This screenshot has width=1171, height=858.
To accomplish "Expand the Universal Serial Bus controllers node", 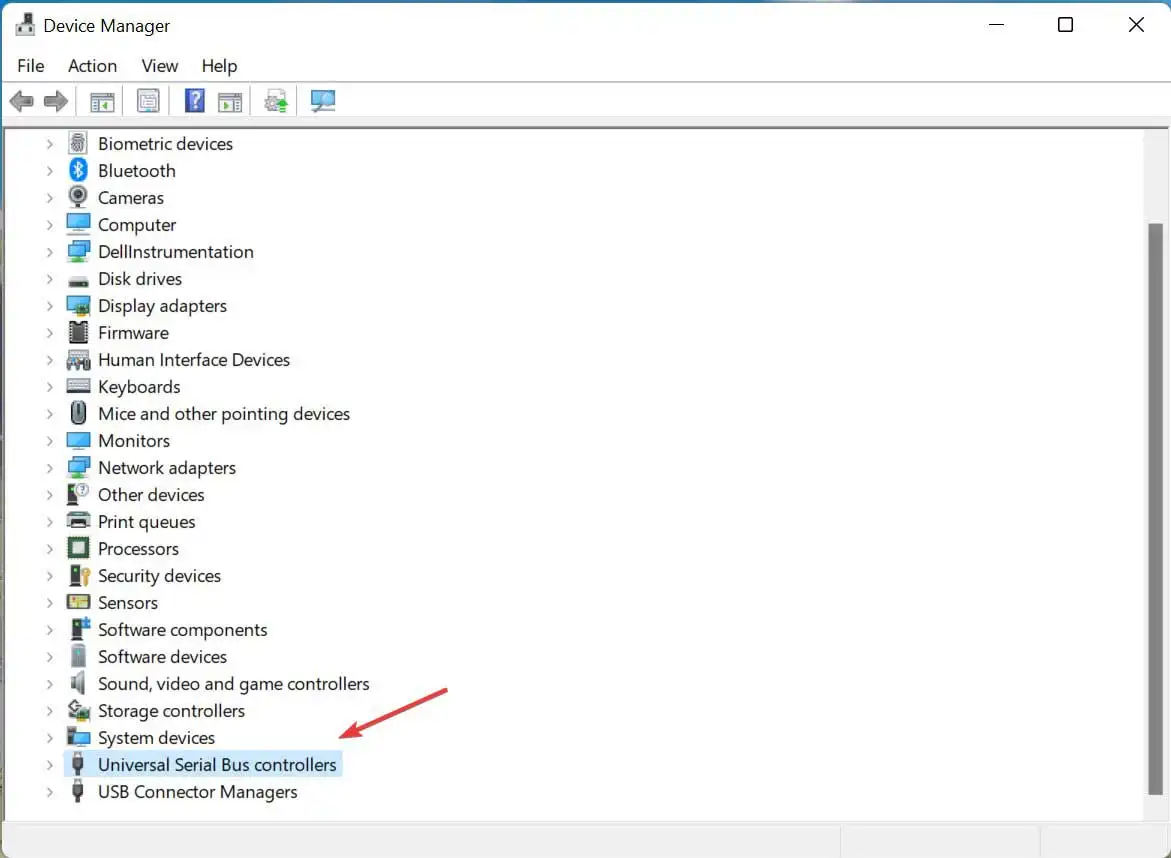I will tap(49, 765).
